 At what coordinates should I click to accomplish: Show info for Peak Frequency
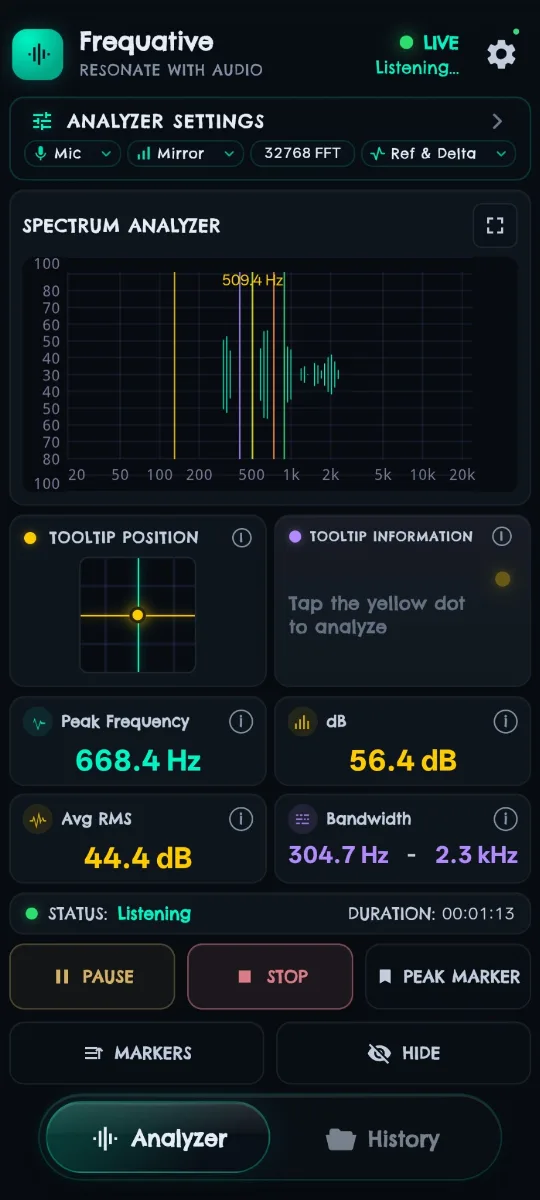click(240, 721)
